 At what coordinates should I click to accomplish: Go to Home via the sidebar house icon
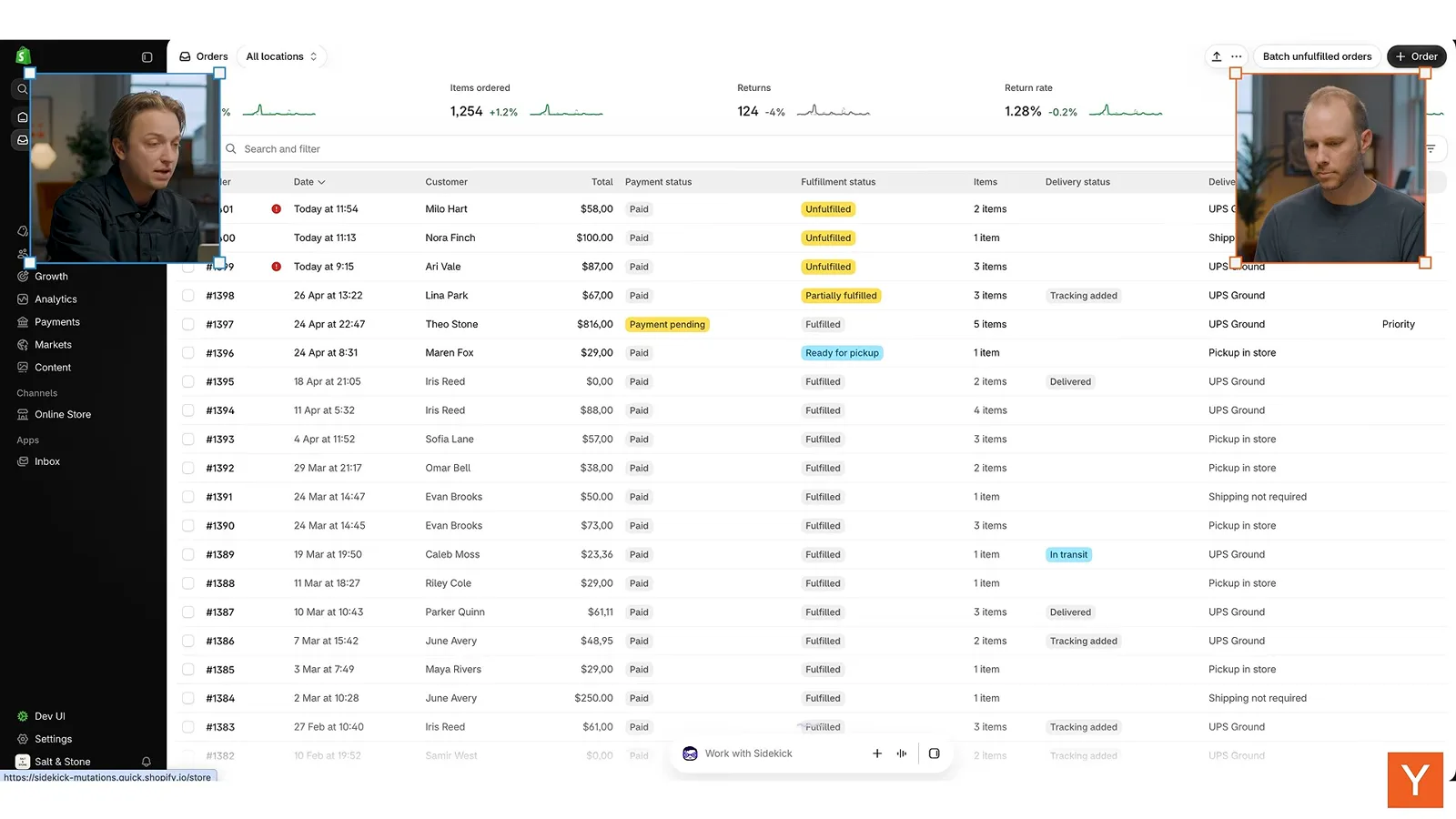pos(23,117)
